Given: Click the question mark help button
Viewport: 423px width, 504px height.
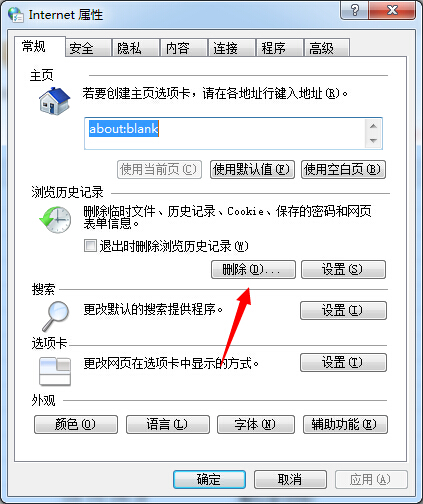Looking at the screenshot, I should pos(355,10).
